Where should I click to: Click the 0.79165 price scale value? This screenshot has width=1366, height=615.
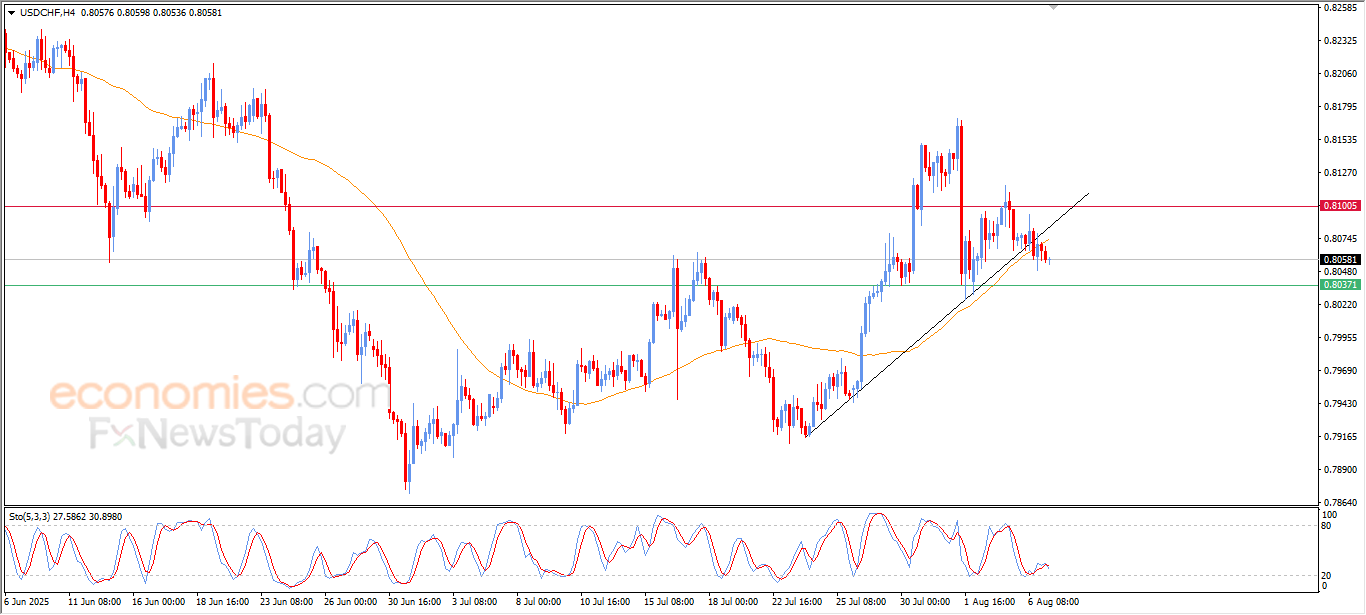tap(1338, 437)
